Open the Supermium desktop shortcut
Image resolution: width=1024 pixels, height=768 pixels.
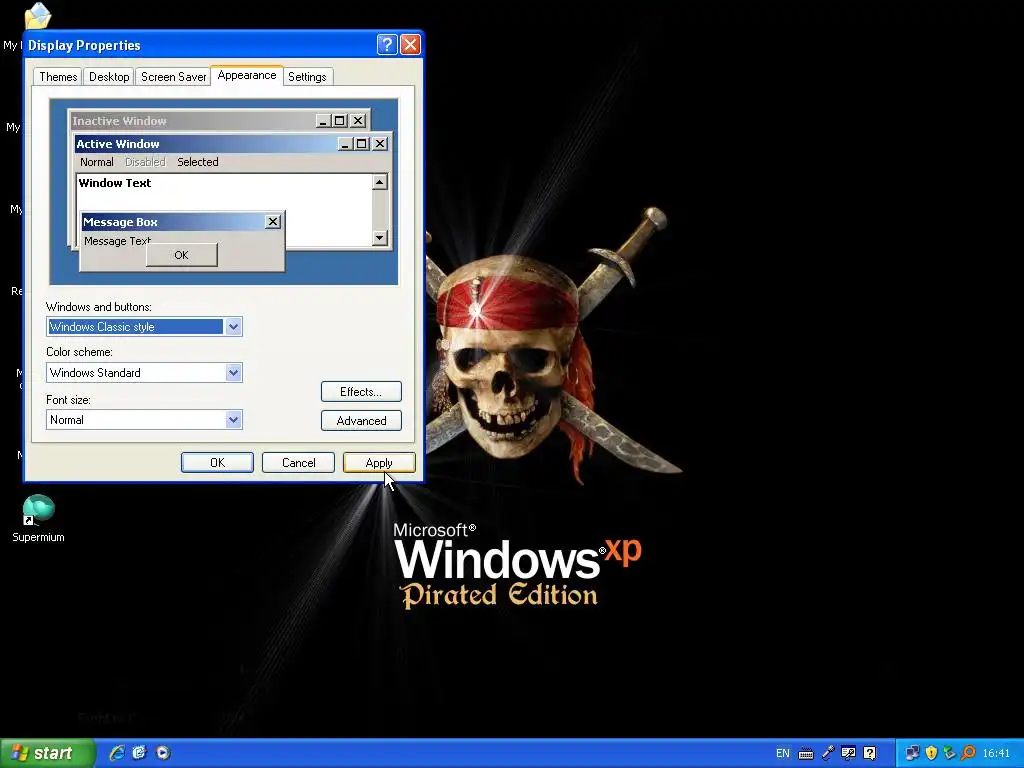pos(38,519)
